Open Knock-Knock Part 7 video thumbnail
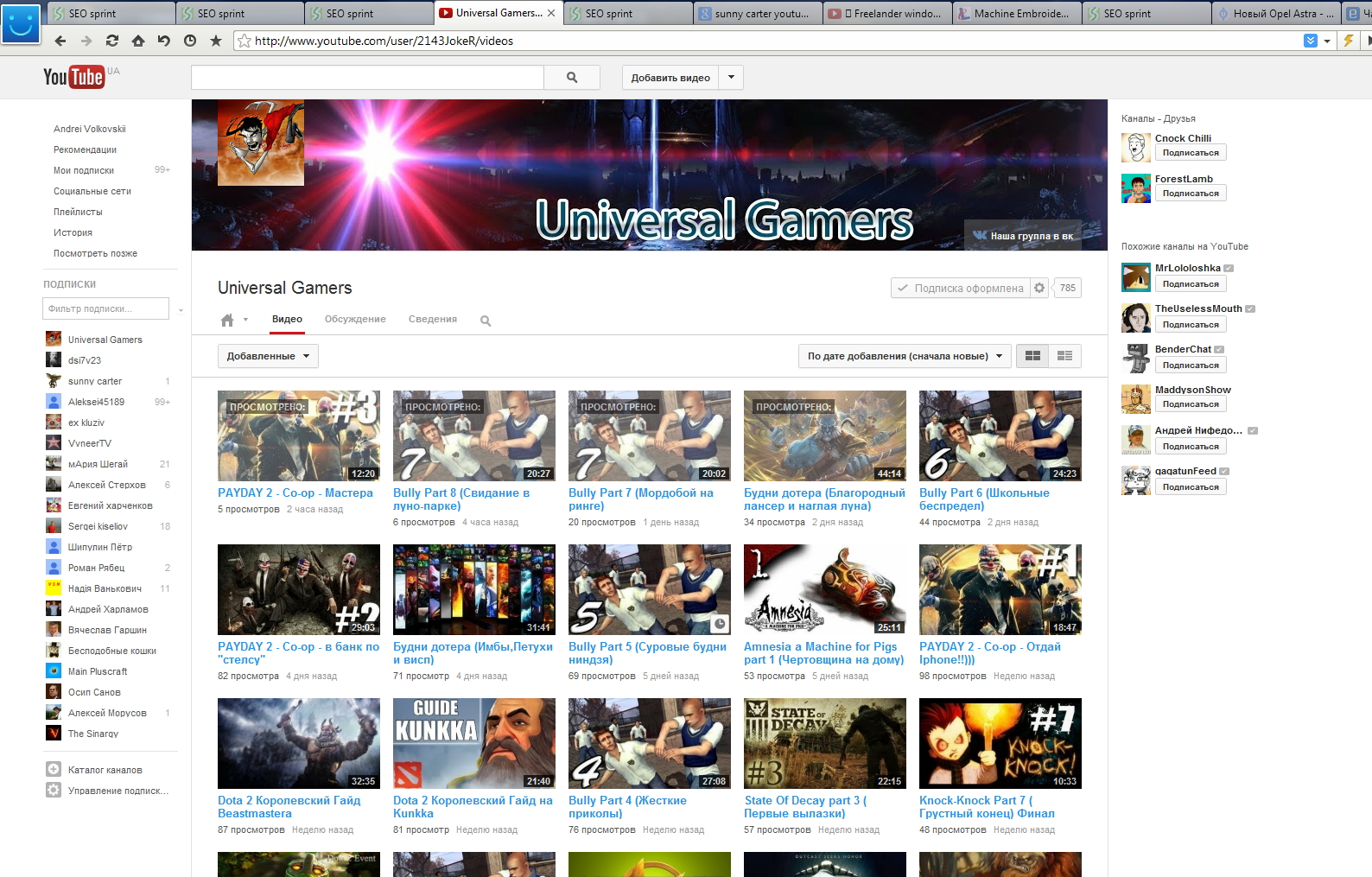The width and height of the screenshot is (1372, 877). point(1000,743)
